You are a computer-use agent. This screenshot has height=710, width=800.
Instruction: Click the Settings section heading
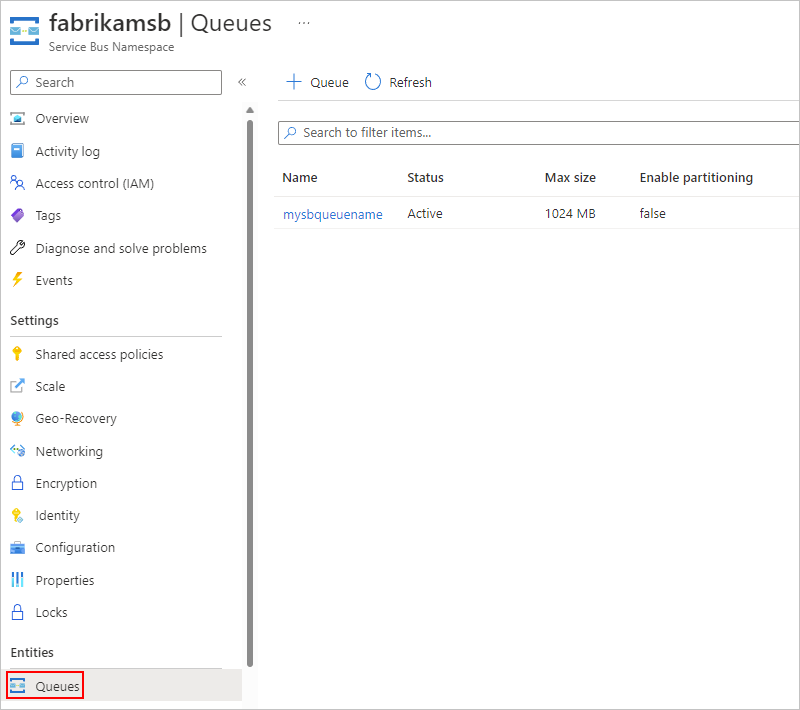point(34,321)
